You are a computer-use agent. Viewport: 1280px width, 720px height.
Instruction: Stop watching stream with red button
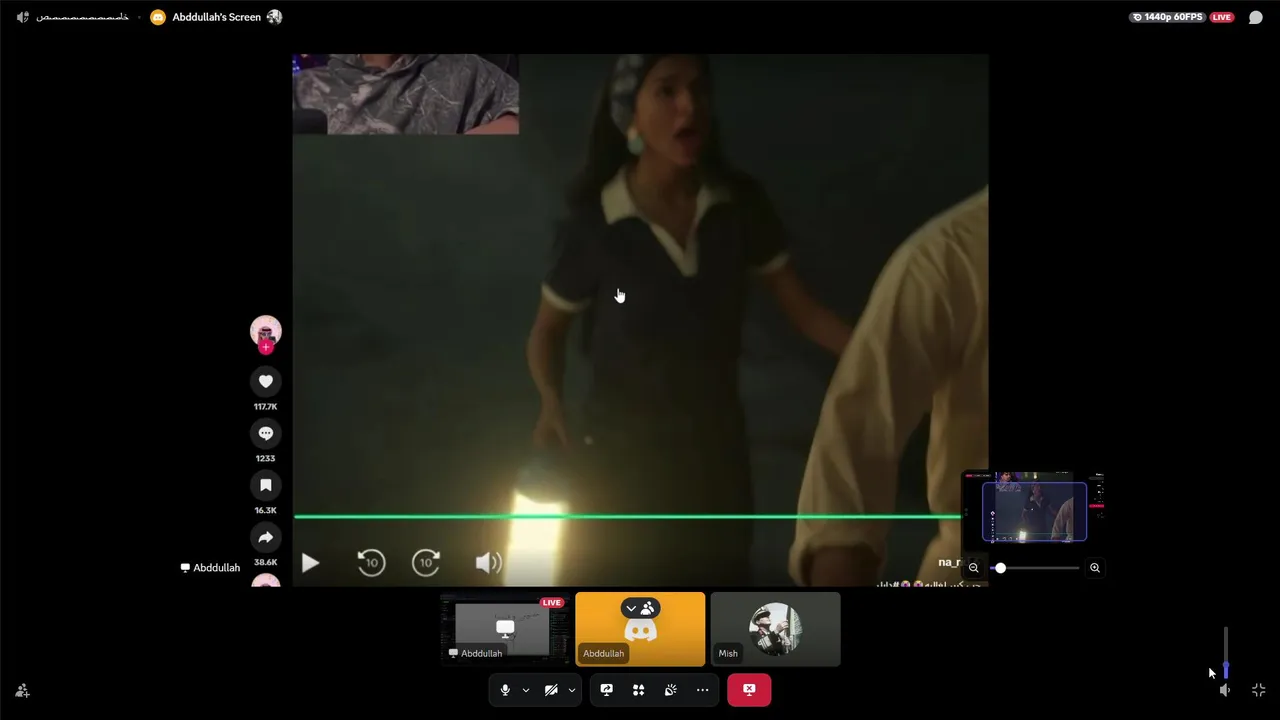point(749,690)
